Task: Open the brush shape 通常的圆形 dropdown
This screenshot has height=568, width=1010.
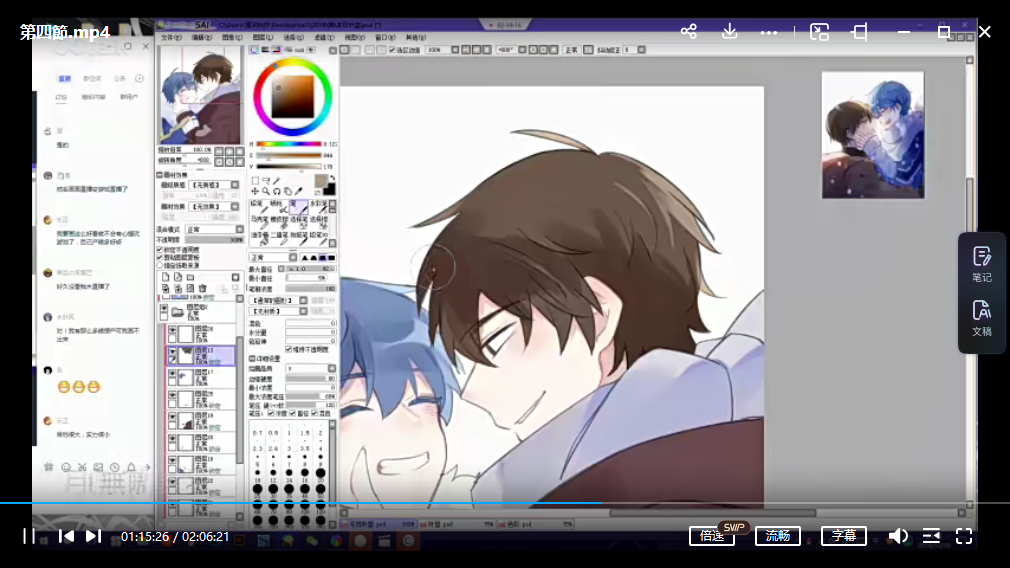Action: [279, 300]
